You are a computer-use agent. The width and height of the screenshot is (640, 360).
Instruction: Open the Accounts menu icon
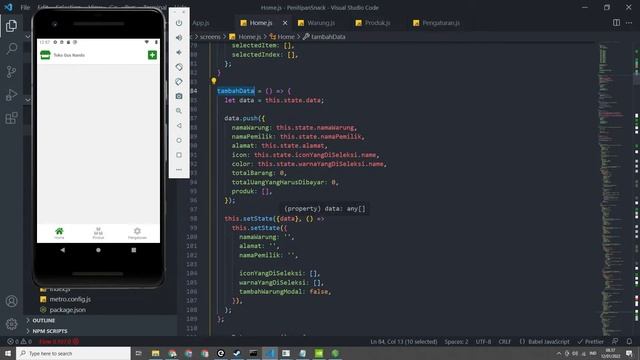click(11, 301)
